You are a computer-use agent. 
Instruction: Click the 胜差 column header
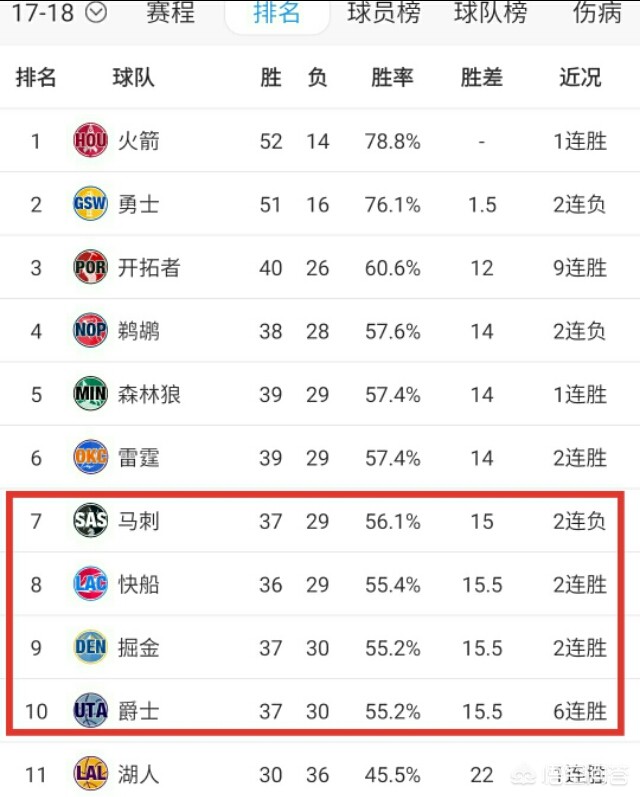pyautogui.click(x=481, y=78)
